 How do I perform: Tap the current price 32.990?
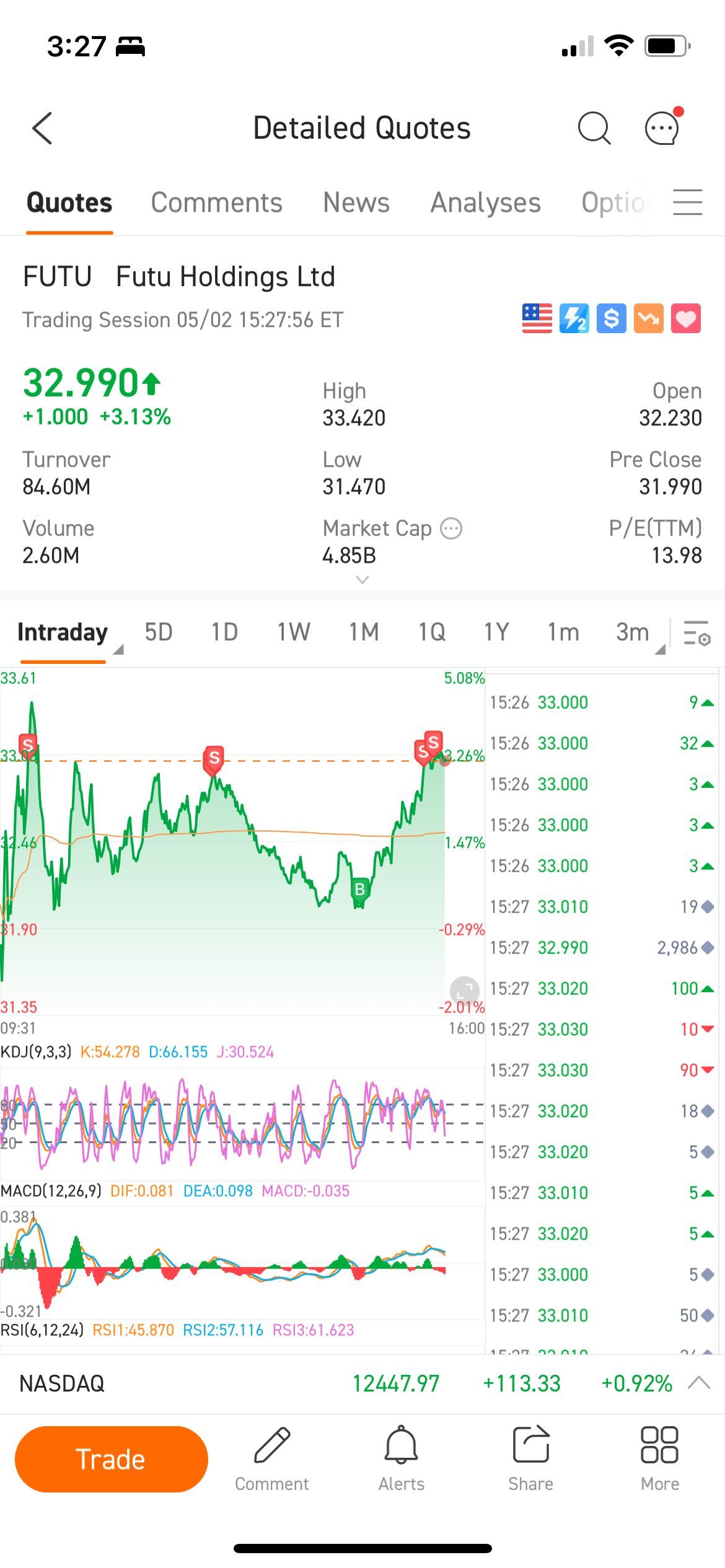81,382
